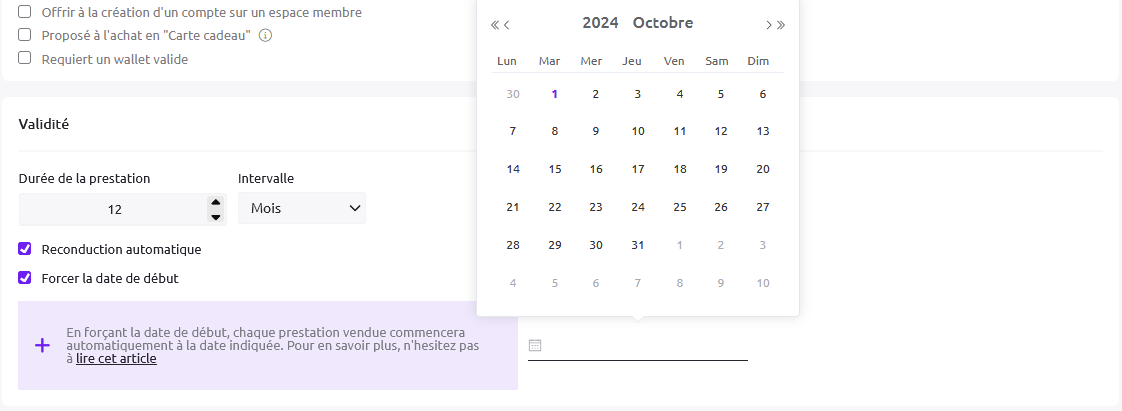Pick October 31 in the date picker

(x=638, y=246)
